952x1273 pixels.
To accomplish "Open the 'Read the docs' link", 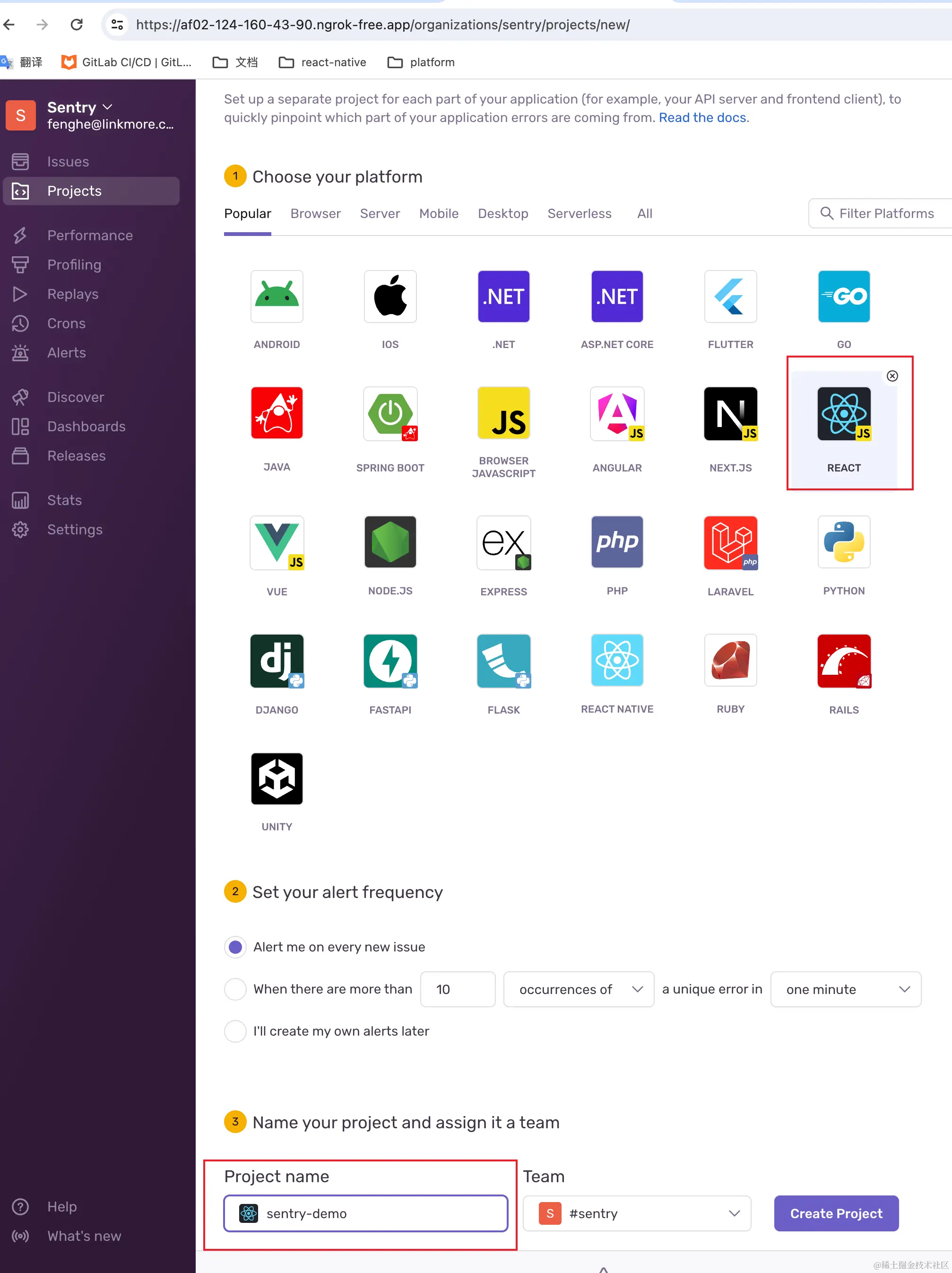I will point(702,117).
